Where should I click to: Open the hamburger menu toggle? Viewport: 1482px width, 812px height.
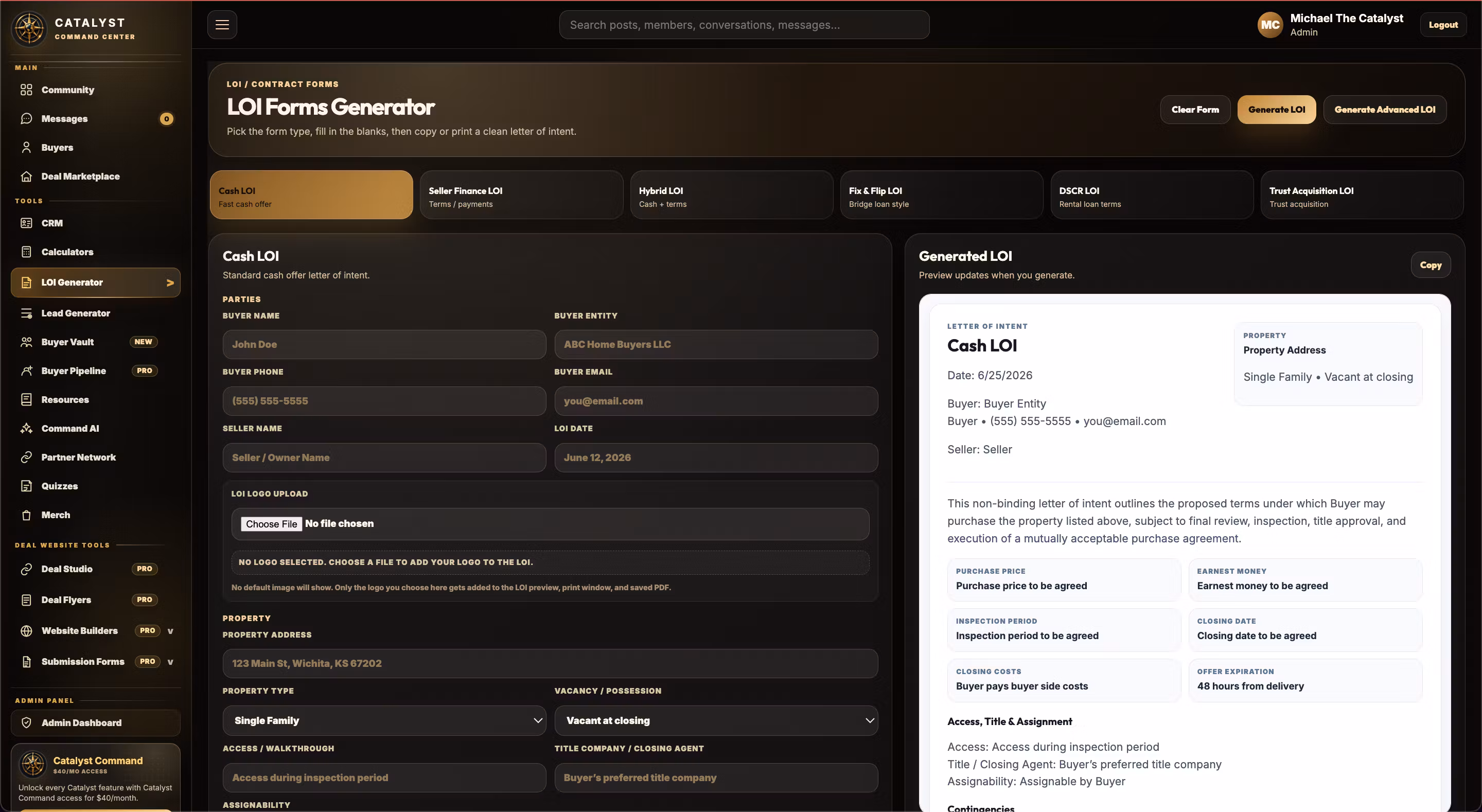coord(222,25)
